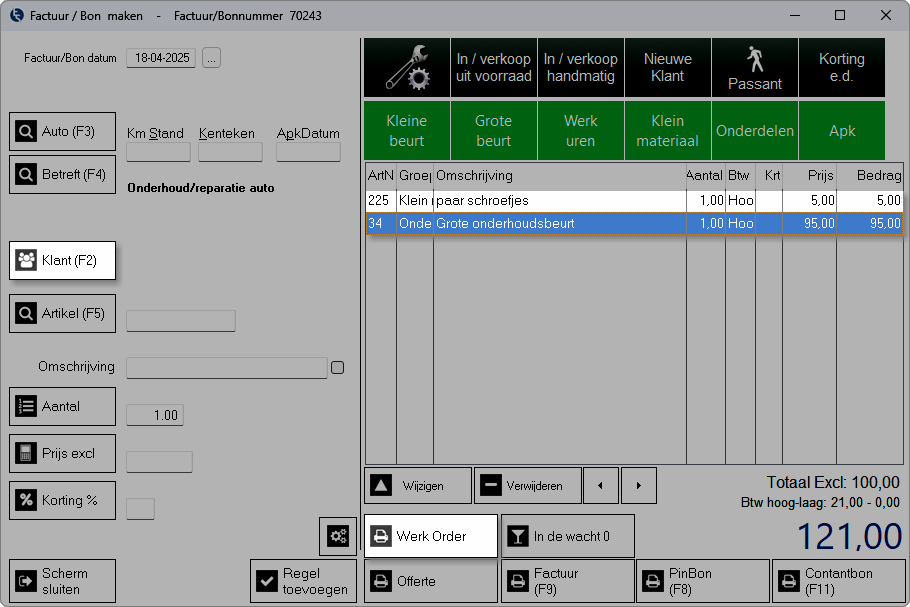Click the Krt column header
The height and width of the screenshot is (607, 910).
769,175
